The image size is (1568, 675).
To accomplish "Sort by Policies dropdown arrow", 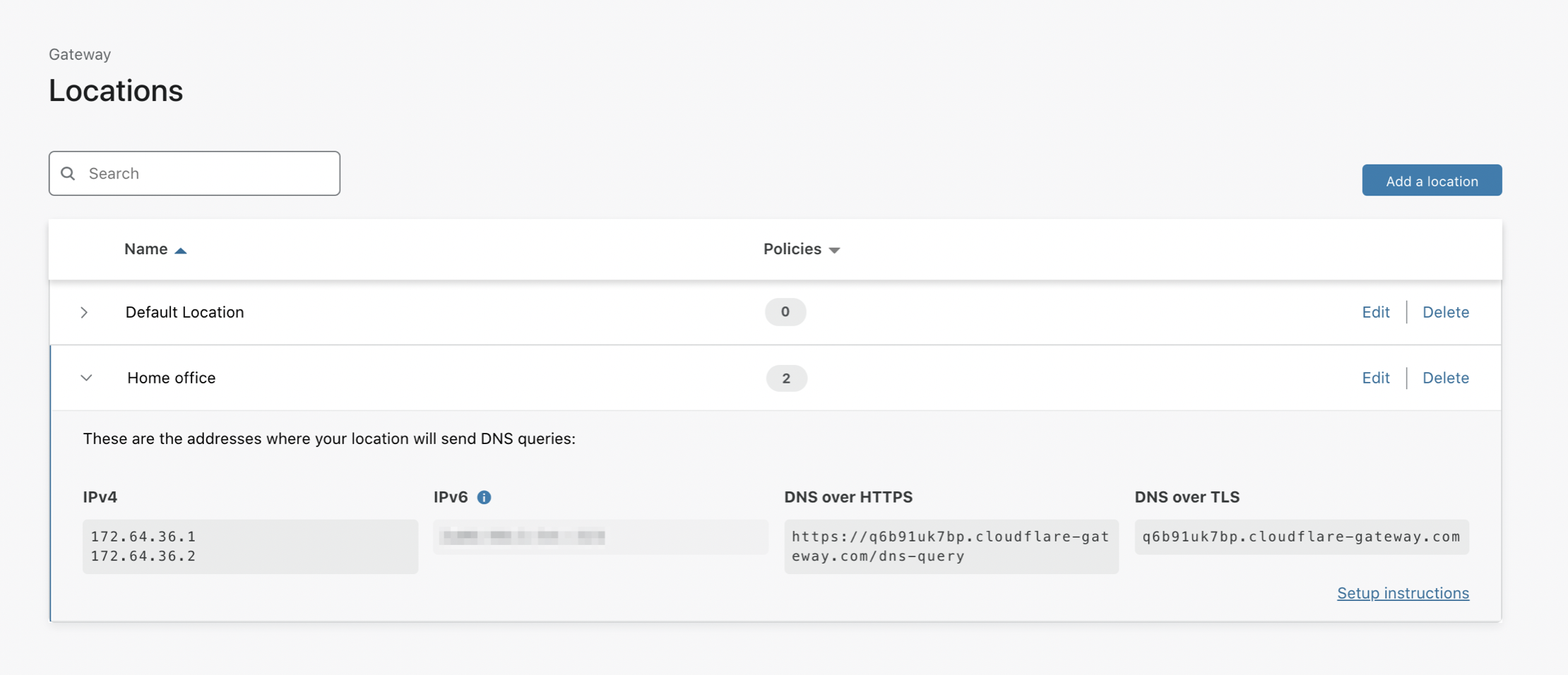I will [834, 250].
